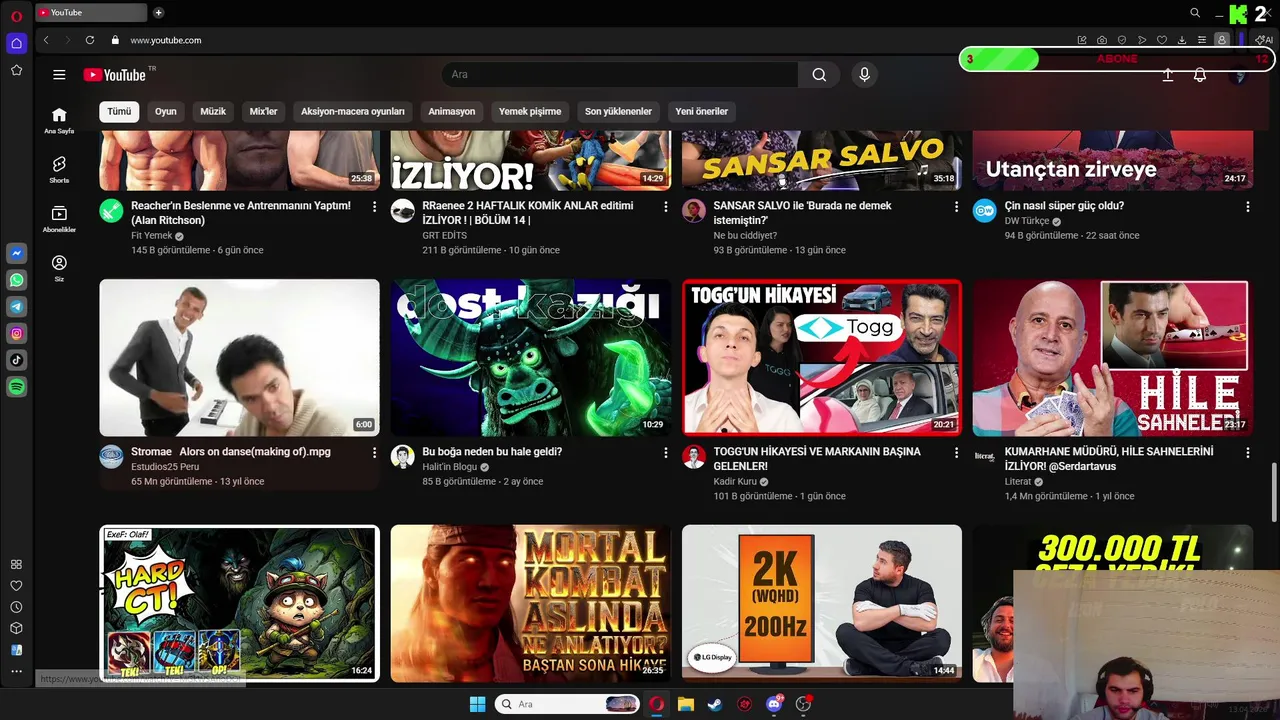This screenshot has height=720, width=1280.
Task: Select the Mix'ler filter chip
Action: pos(263,111)
